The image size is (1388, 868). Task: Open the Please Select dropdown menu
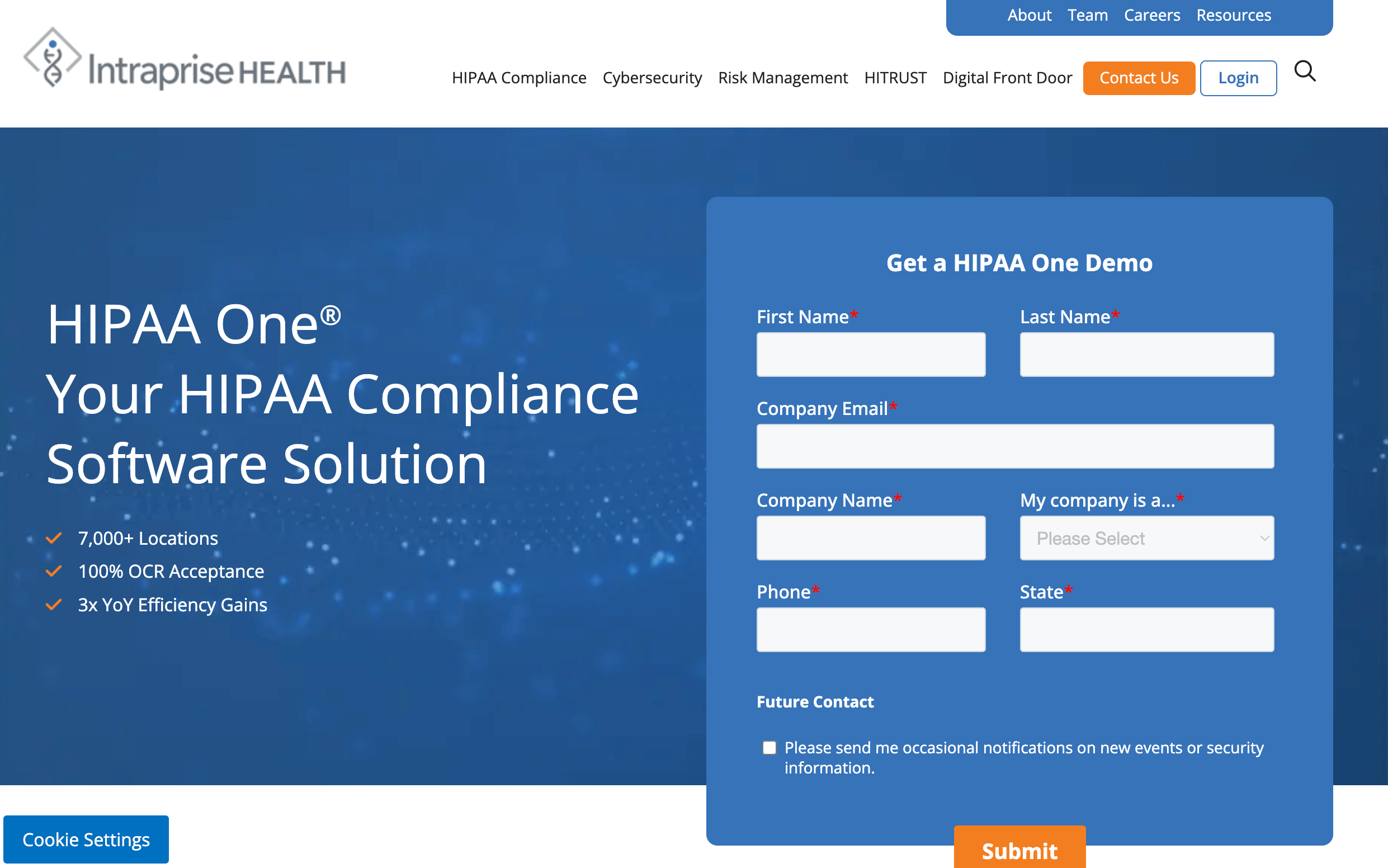1147,538
